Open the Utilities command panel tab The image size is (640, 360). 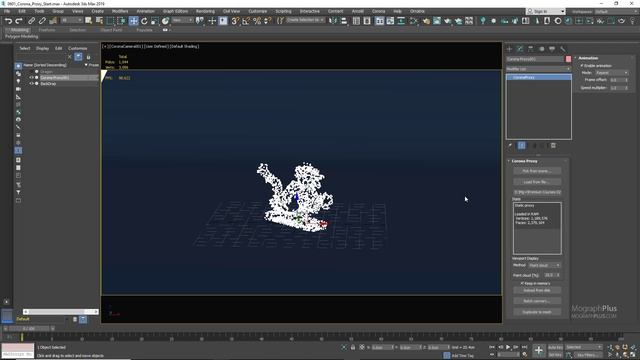click(x=563, y=49)
